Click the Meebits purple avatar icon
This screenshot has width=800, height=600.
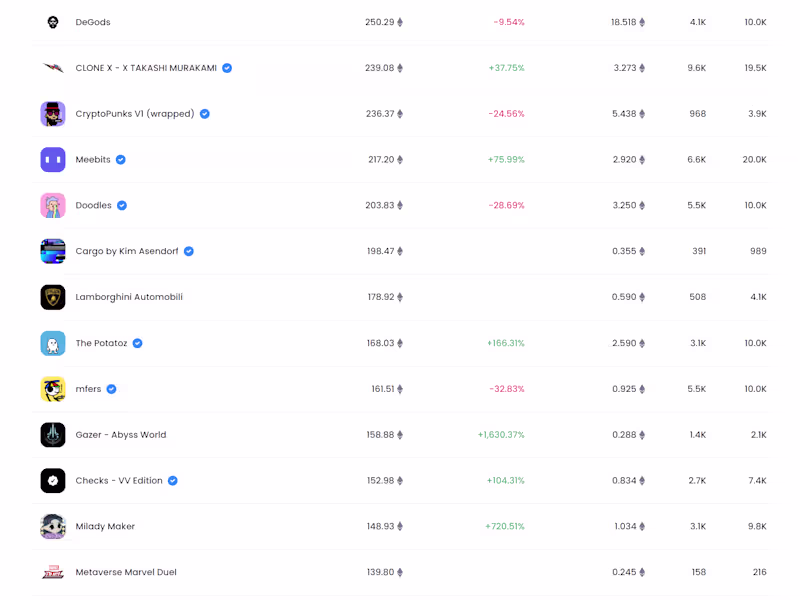53,160
